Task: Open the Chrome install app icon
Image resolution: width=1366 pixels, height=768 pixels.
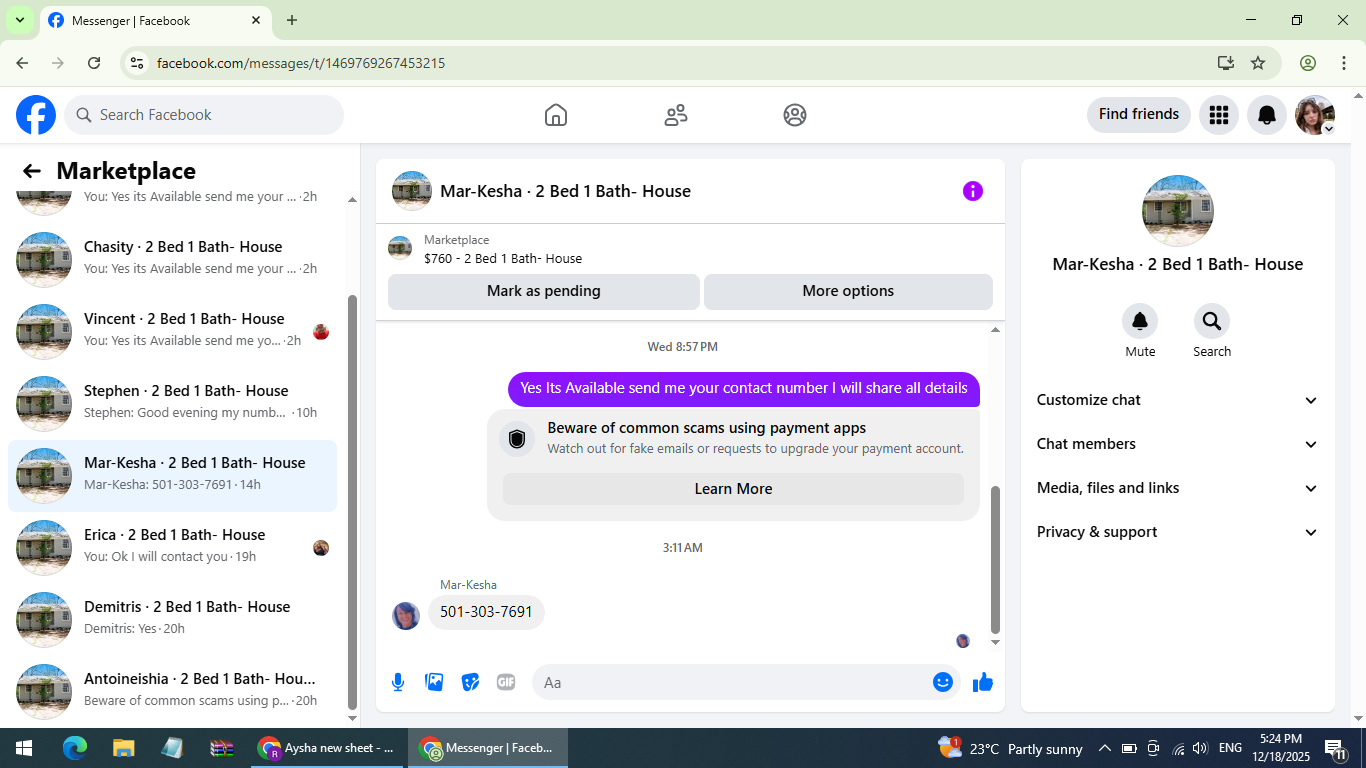Action: 1226,63
